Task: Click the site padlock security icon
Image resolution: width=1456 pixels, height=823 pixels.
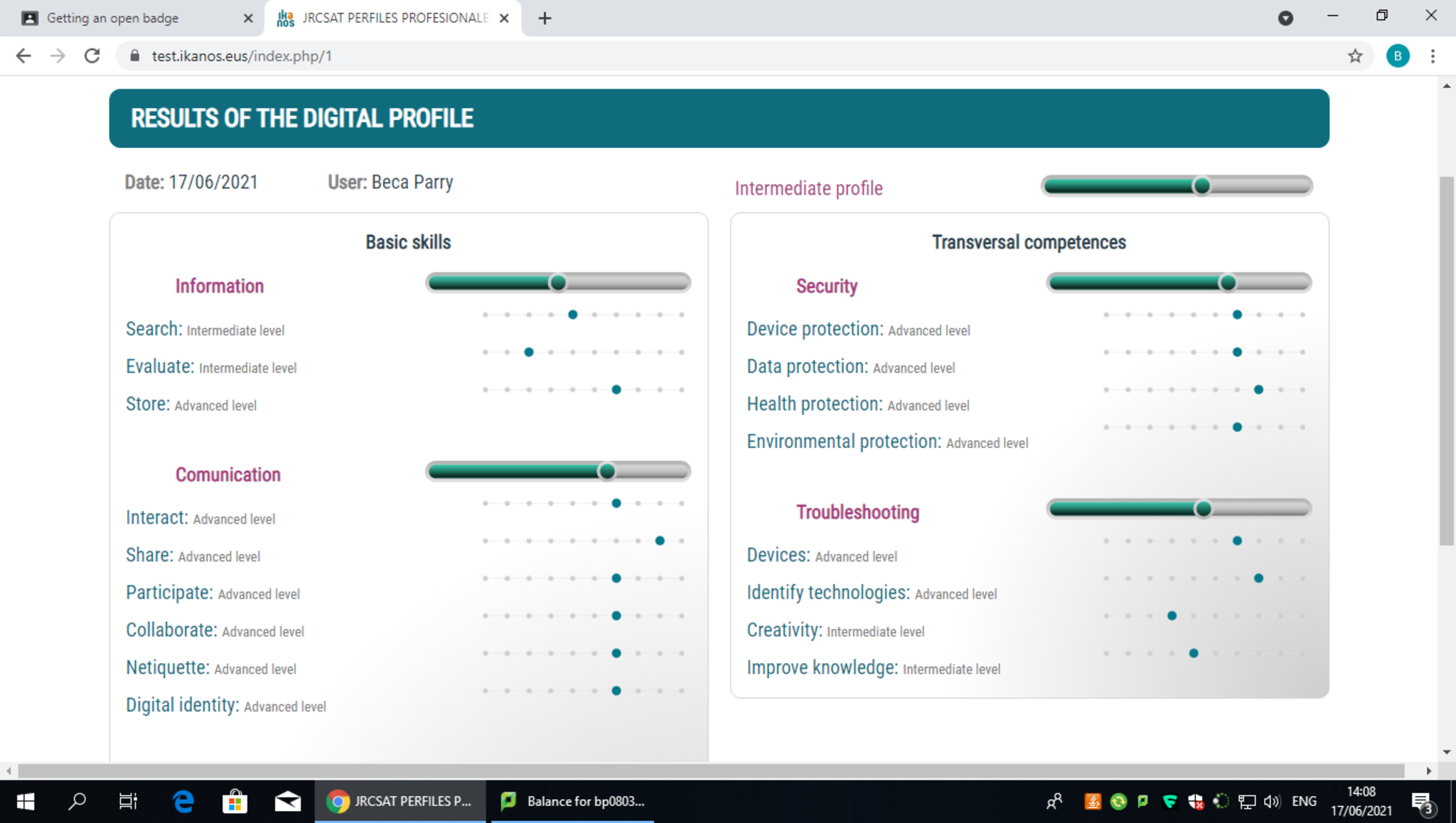Action: click(134, 55)
